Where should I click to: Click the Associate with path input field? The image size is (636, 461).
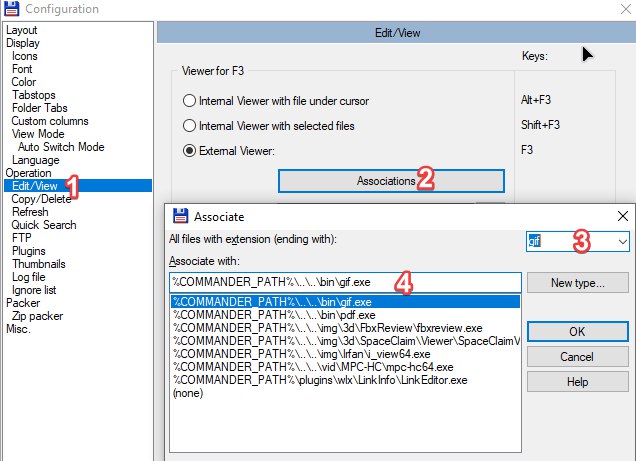(345, 282)
